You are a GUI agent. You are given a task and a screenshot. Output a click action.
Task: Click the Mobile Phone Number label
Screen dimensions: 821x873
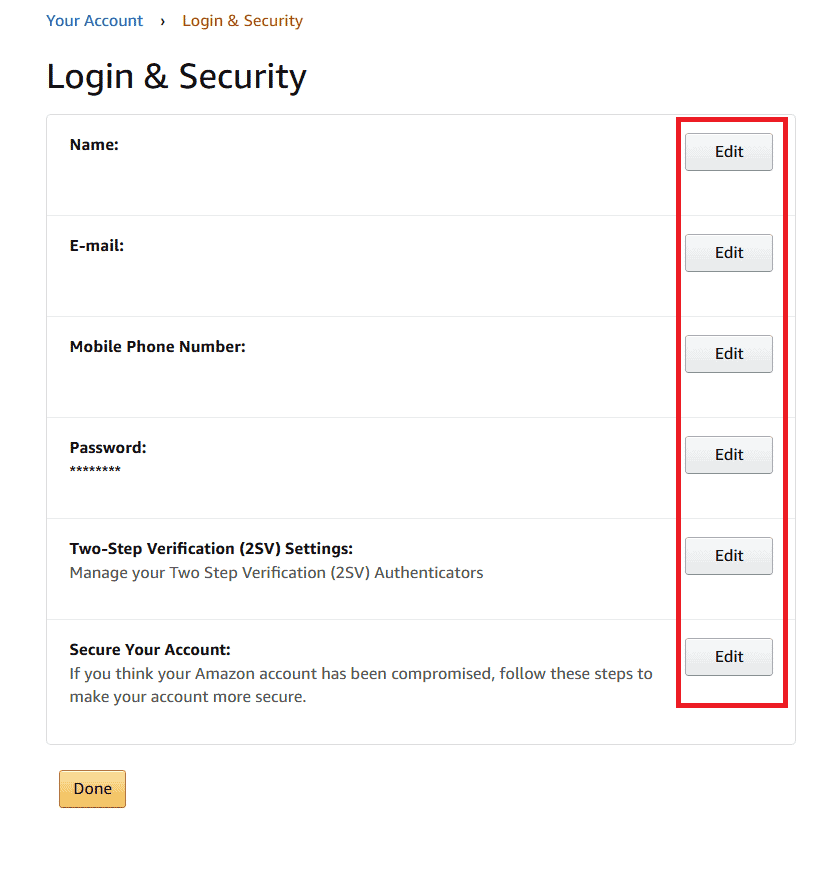click(x=160, y=346)
